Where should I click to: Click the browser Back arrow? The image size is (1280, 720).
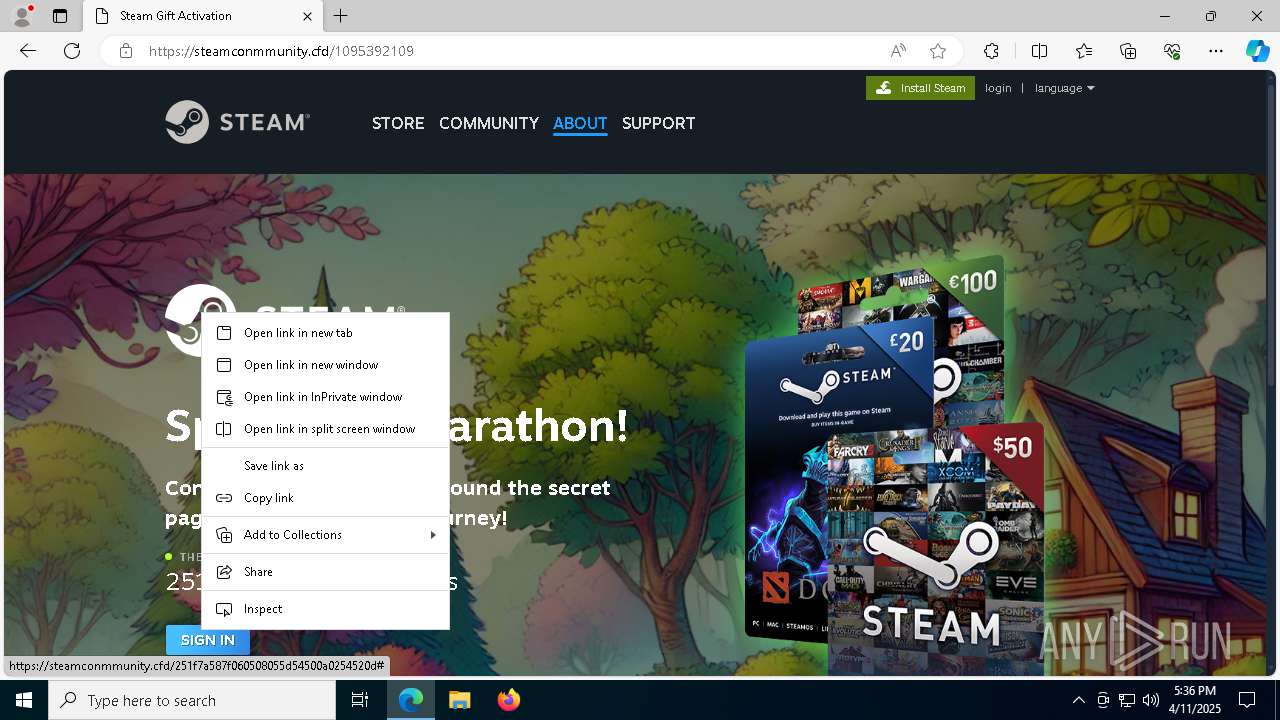(x=28, y=51)
